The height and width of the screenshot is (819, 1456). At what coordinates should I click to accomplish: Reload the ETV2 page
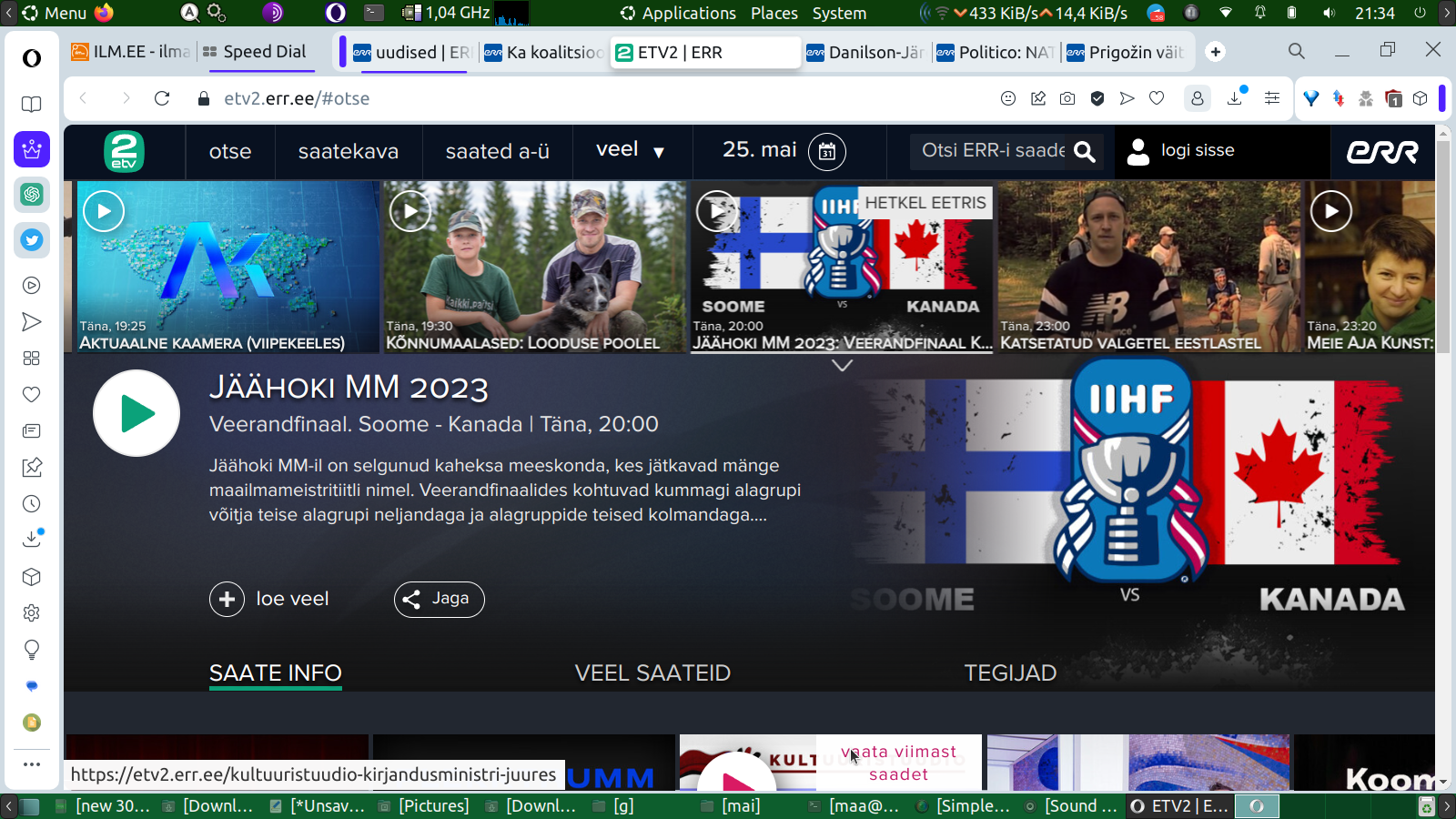click(162, 98)
